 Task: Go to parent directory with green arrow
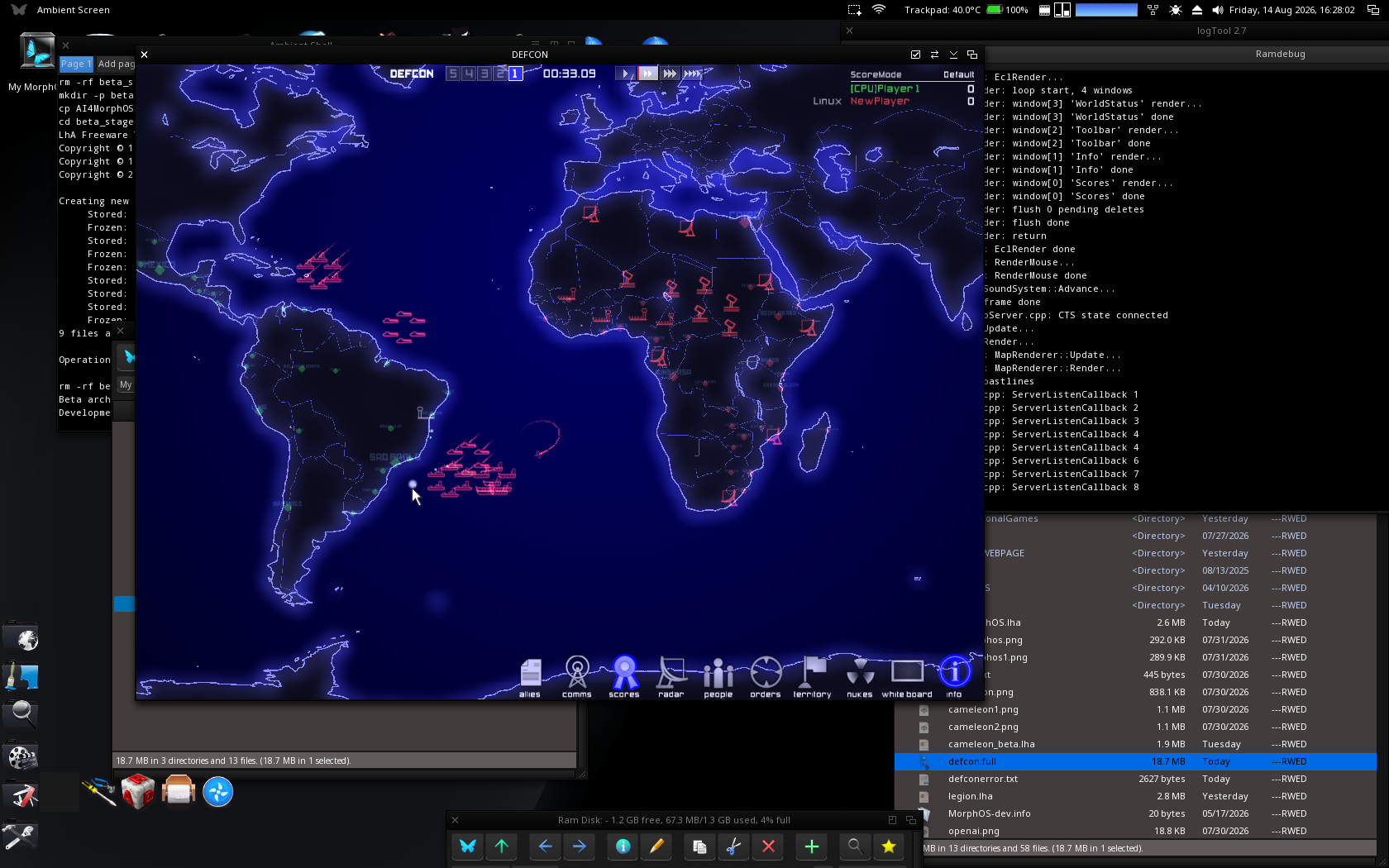coord(502,846)
